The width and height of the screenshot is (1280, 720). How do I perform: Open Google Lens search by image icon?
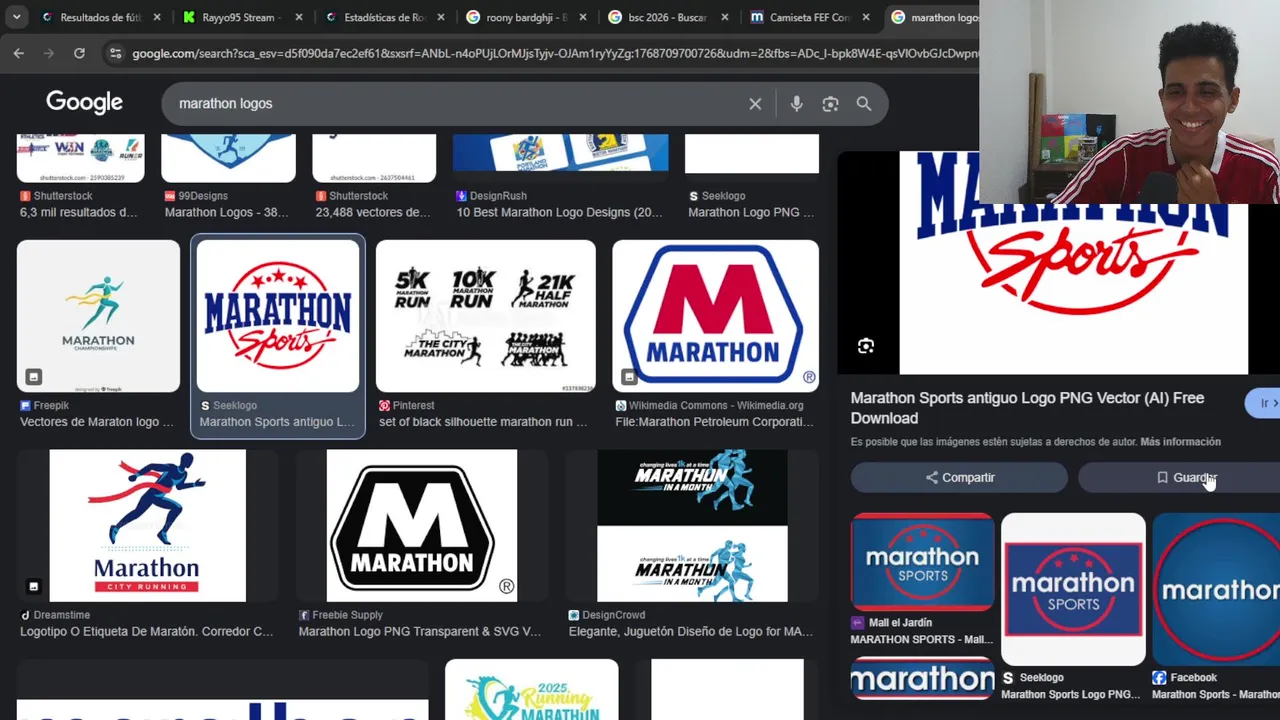click(830, 104)
